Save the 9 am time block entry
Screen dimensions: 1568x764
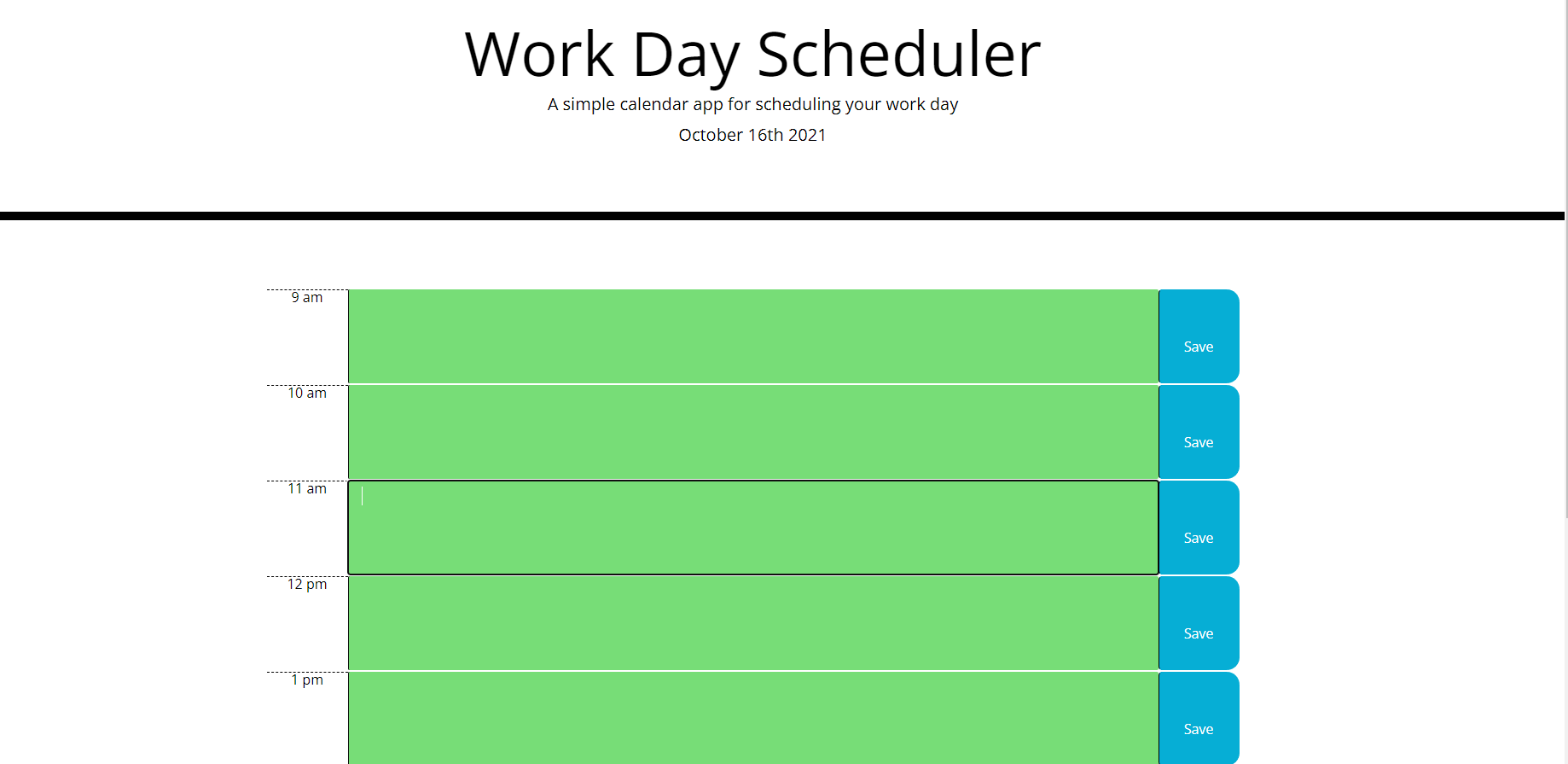click(x=1198, y=347)
